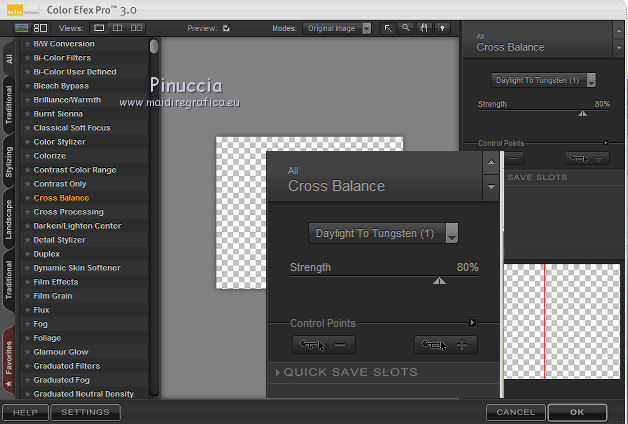Open the Landscape filter category tab
Image resolution: width=628 pixels, height=424 pixels.
tap(9, 217)
